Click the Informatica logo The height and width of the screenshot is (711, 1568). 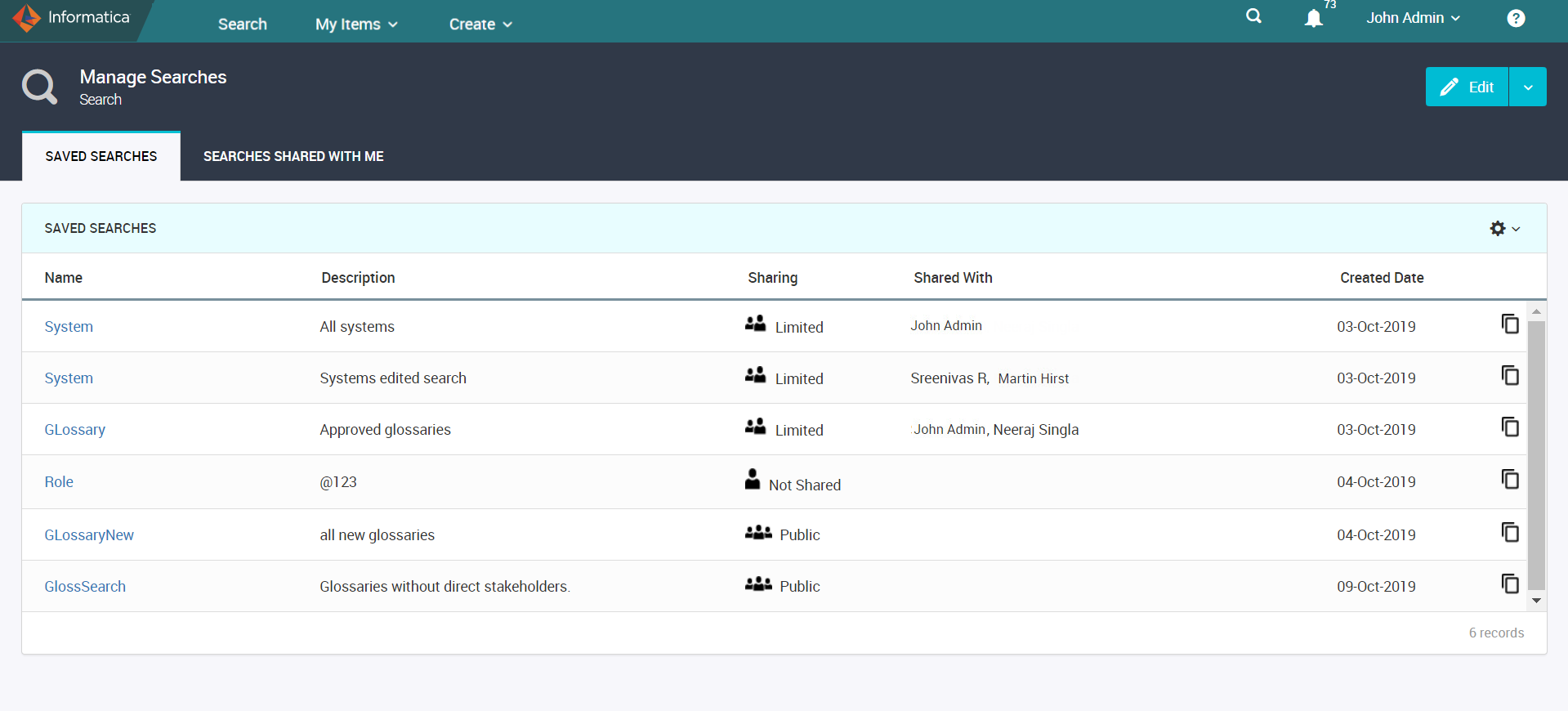coord(72,17)
